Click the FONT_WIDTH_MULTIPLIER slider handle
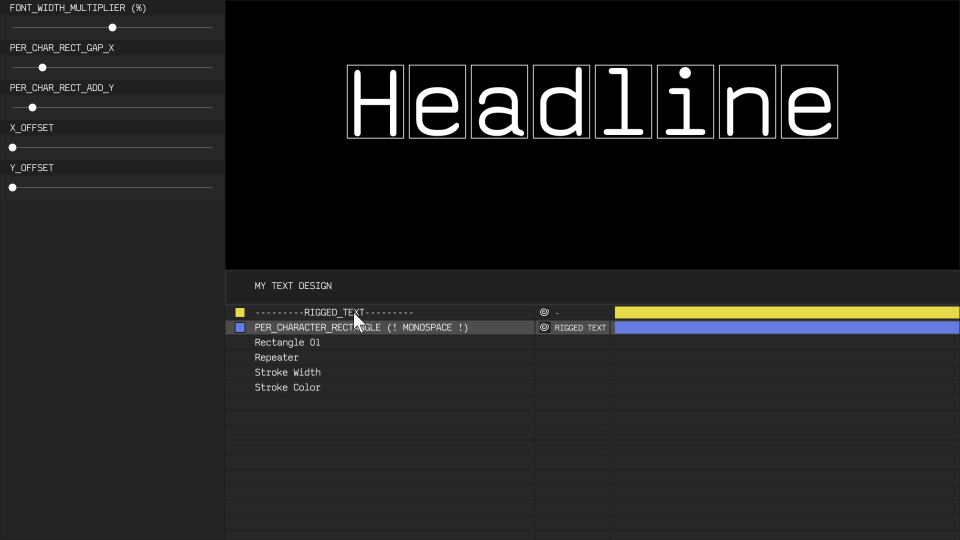The height and width of the screenshot is (540, 960). pyautogui.click(x=112, y=28)
